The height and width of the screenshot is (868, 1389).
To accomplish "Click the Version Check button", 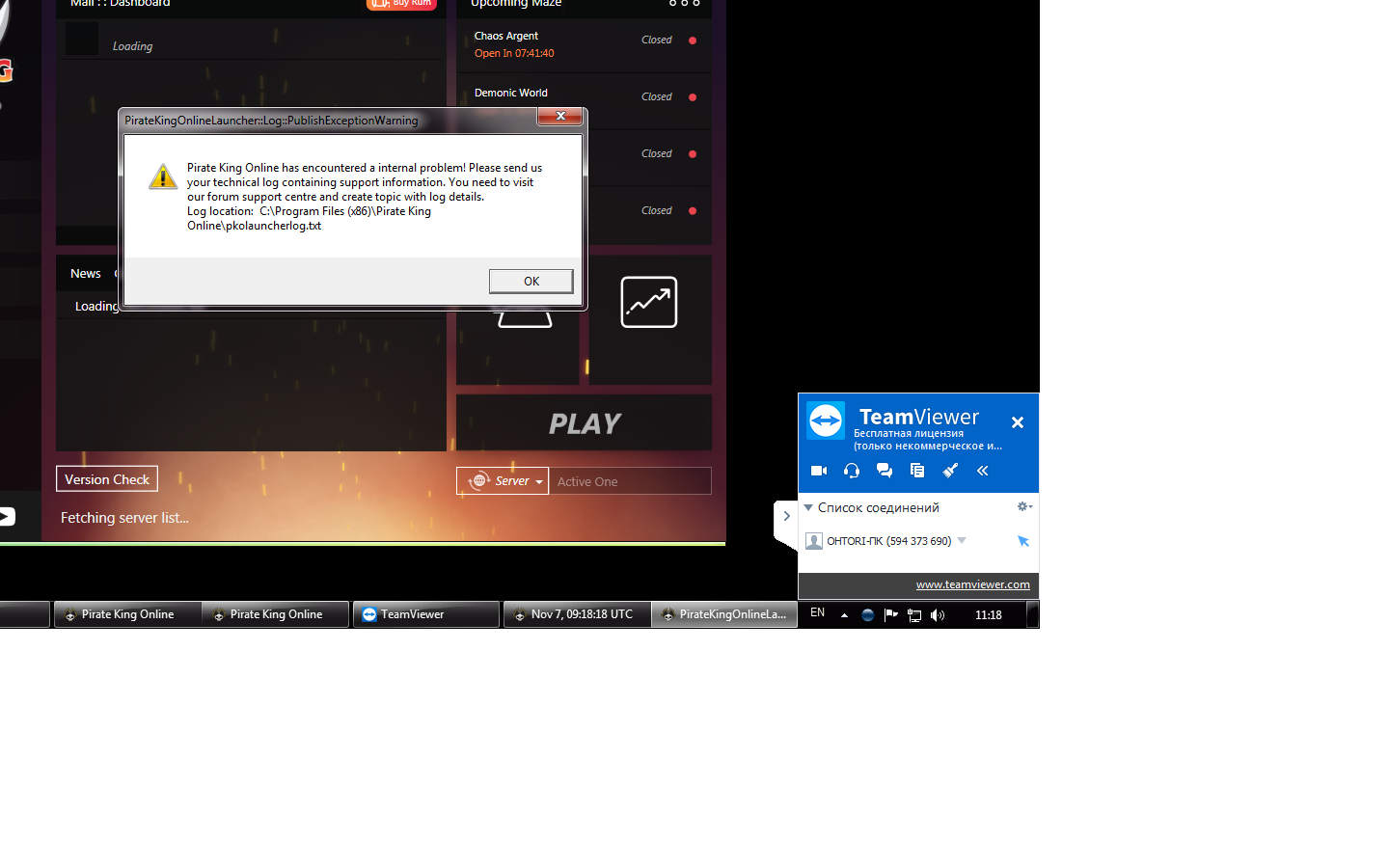I will 107,479.
